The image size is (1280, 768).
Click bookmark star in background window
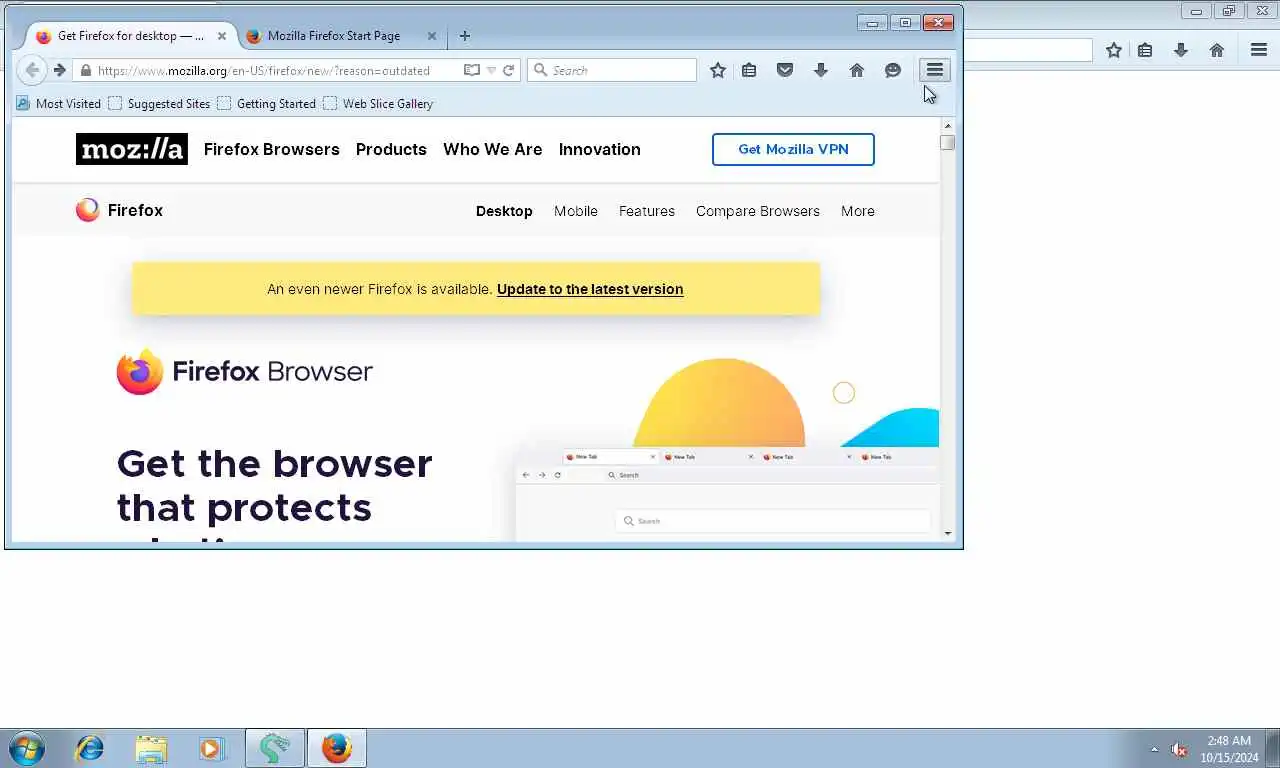pos(1114,50)
